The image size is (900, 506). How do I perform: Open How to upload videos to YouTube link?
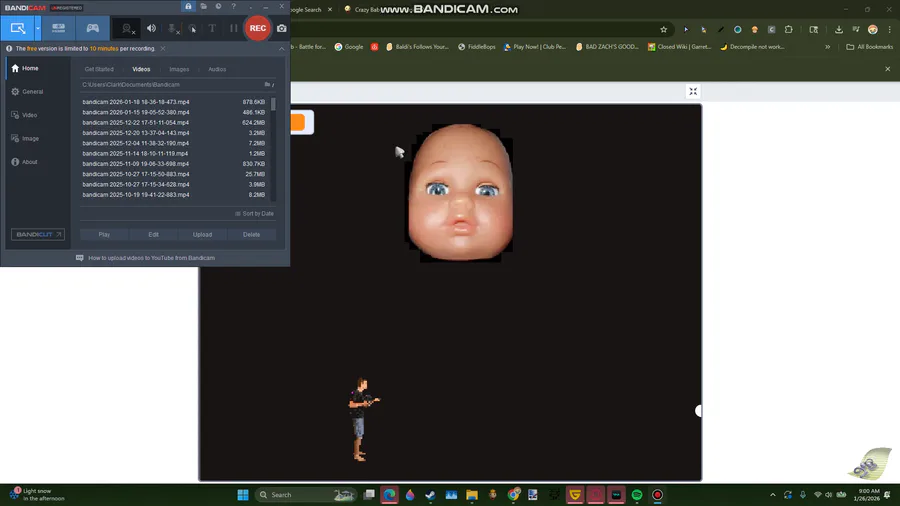tap(152, 258)
